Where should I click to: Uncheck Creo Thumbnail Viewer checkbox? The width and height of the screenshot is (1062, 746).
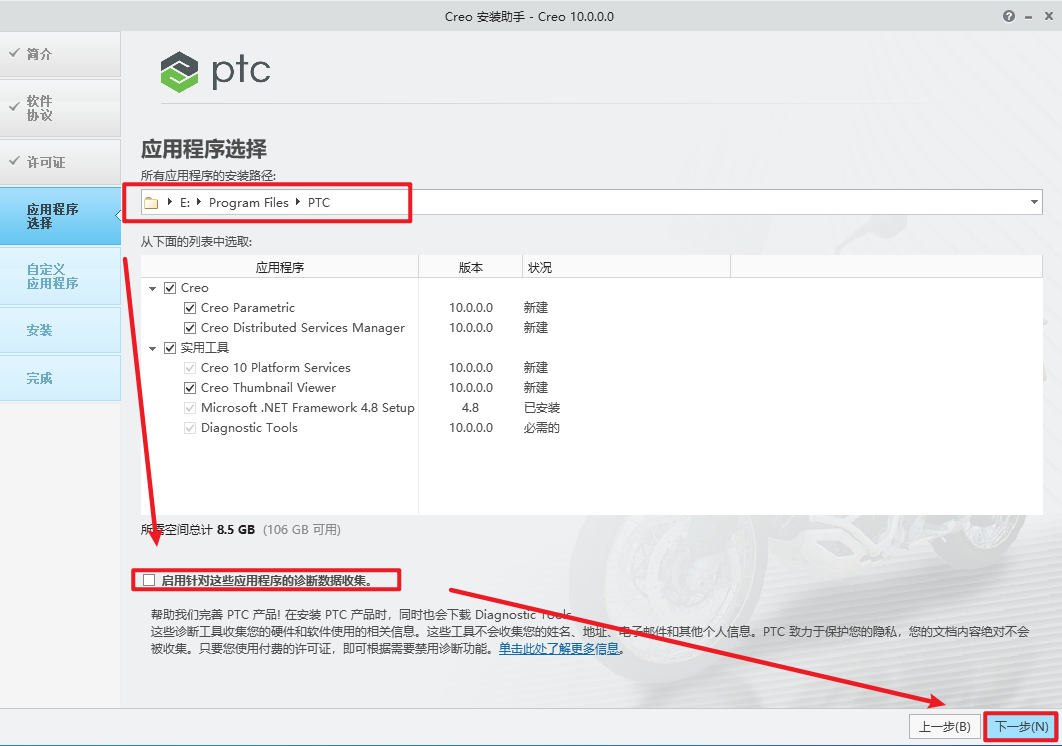(190, 388)
